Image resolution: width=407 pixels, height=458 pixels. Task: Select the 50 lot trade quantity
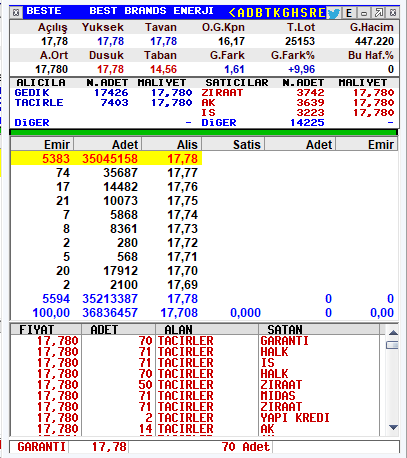point(145,385)
